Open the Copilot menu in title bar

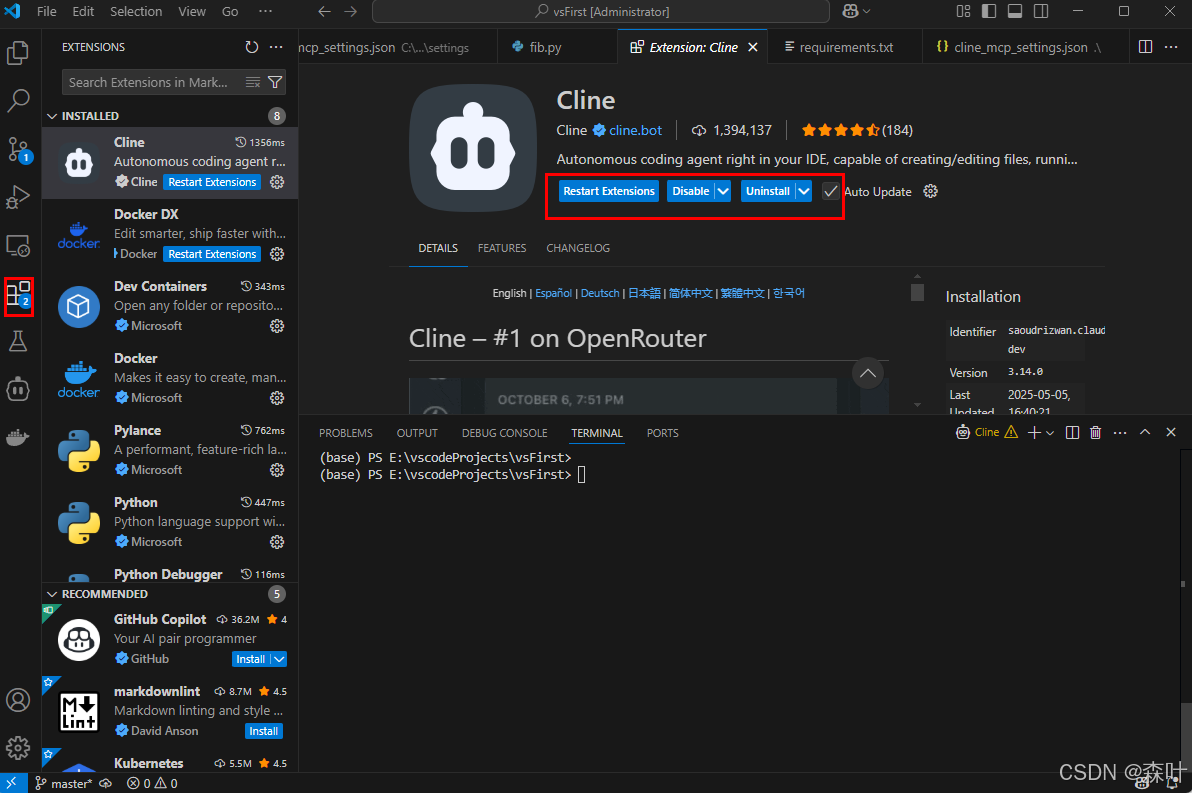point(856,11)
